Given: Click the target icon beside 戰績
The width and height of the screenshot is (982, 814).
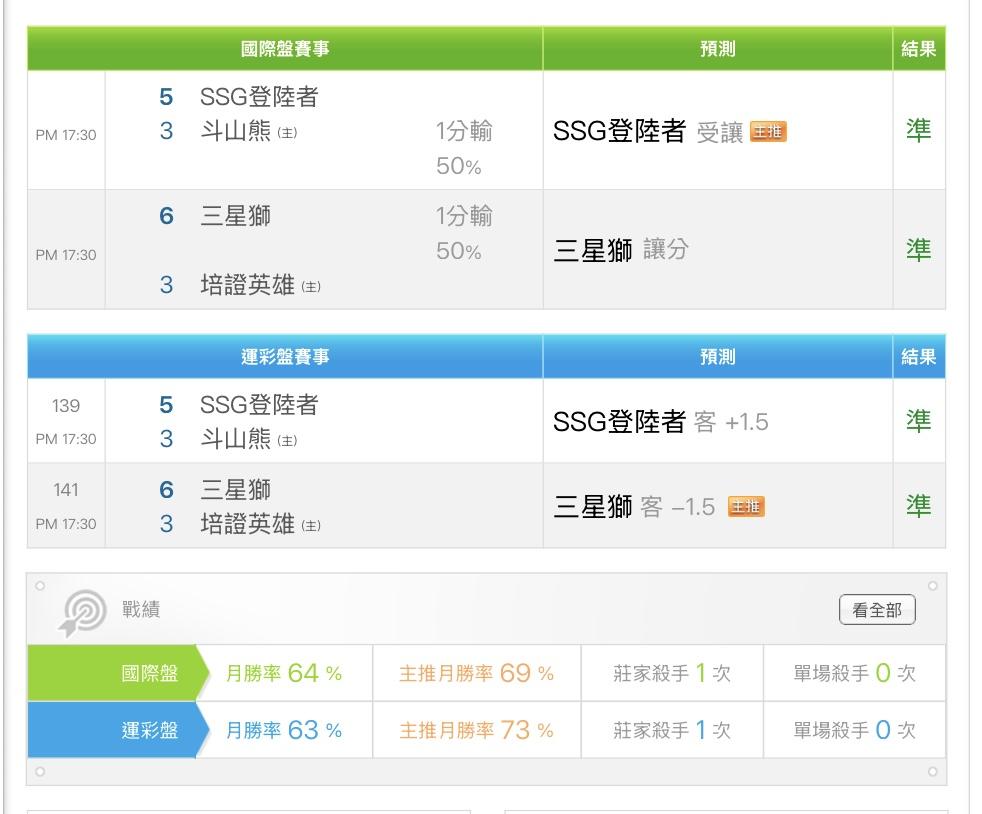Looking at the screenshot, I should point(83,612).
